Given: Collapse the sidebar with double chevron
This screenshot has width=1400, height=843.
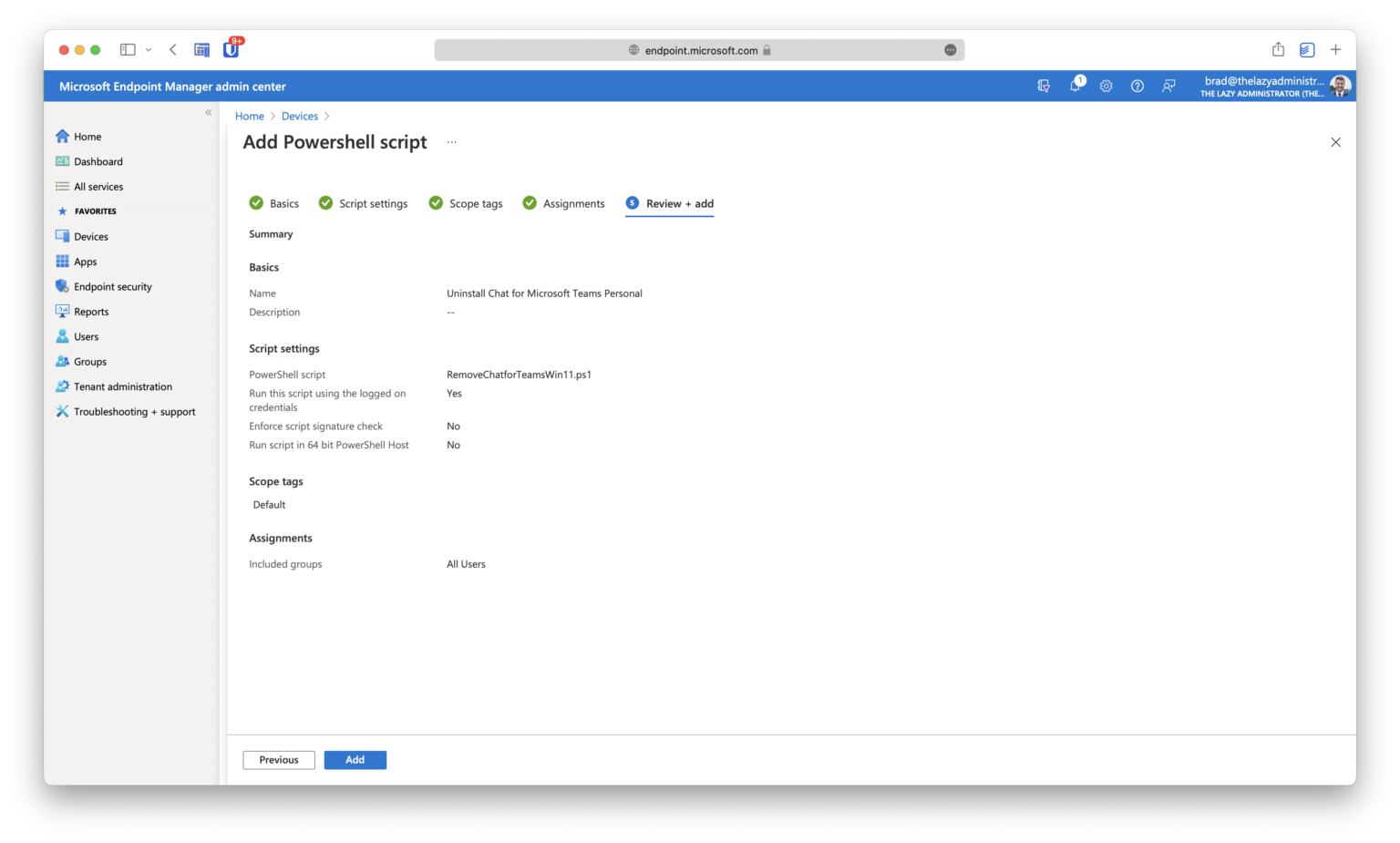Looking at the screenshot, I should pyautogui.click(x=209, y=113).
